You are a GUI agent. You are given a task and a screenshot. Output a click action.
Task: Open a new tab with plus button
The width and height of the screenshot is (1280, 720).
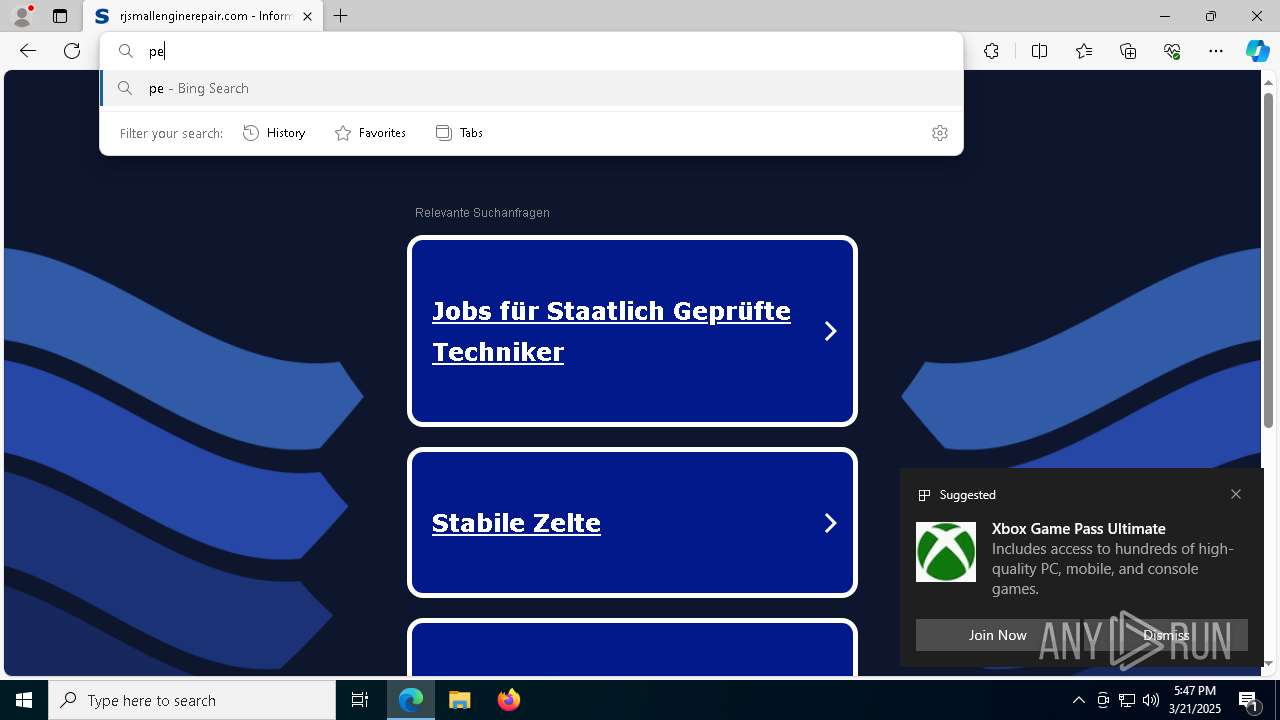[x=341, y=16]
